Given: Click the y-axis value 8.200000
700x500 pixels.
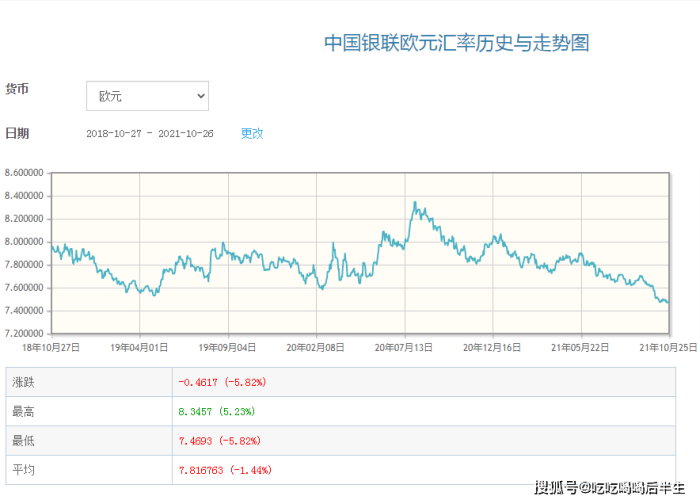Looking at the screenshot, I should coord(24,219).
